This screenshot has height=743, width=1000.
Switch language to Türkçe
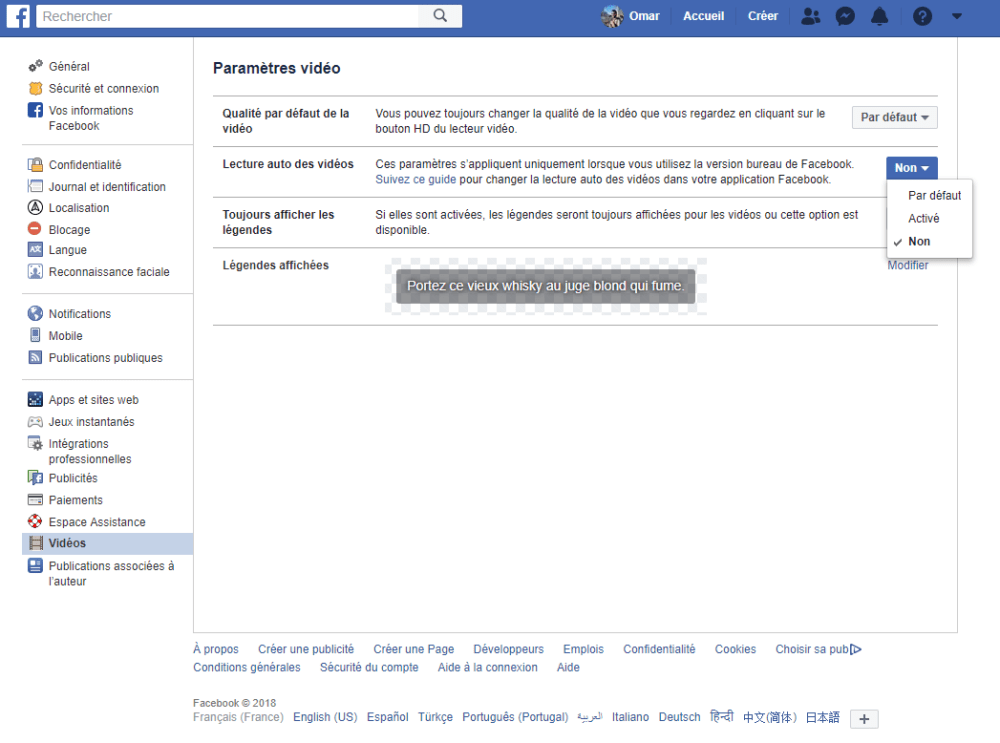[x=435, y=717]
